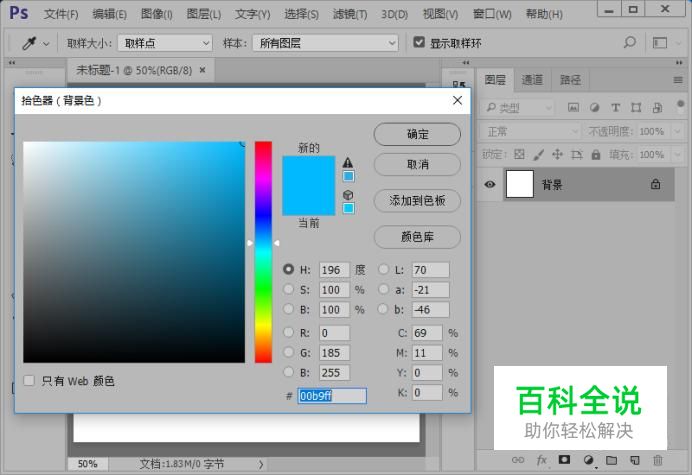Image resolution: width=692 pixels, height=475 pixels.
Task: Open the 样本 所有图层 dropdown
Action: point(325,43)
